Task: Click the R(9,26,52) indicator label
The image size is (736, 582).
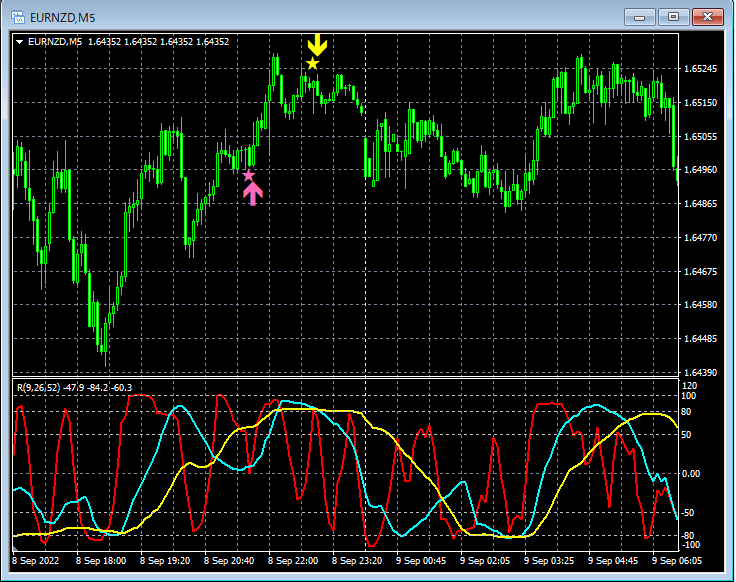Action: pos(38,388)
